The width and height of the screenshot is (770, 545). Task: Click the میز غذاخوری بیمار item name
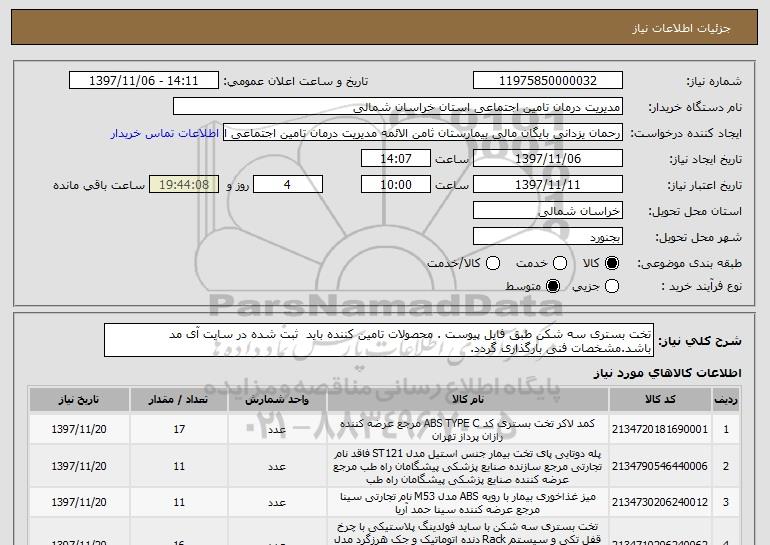point(468,503)
